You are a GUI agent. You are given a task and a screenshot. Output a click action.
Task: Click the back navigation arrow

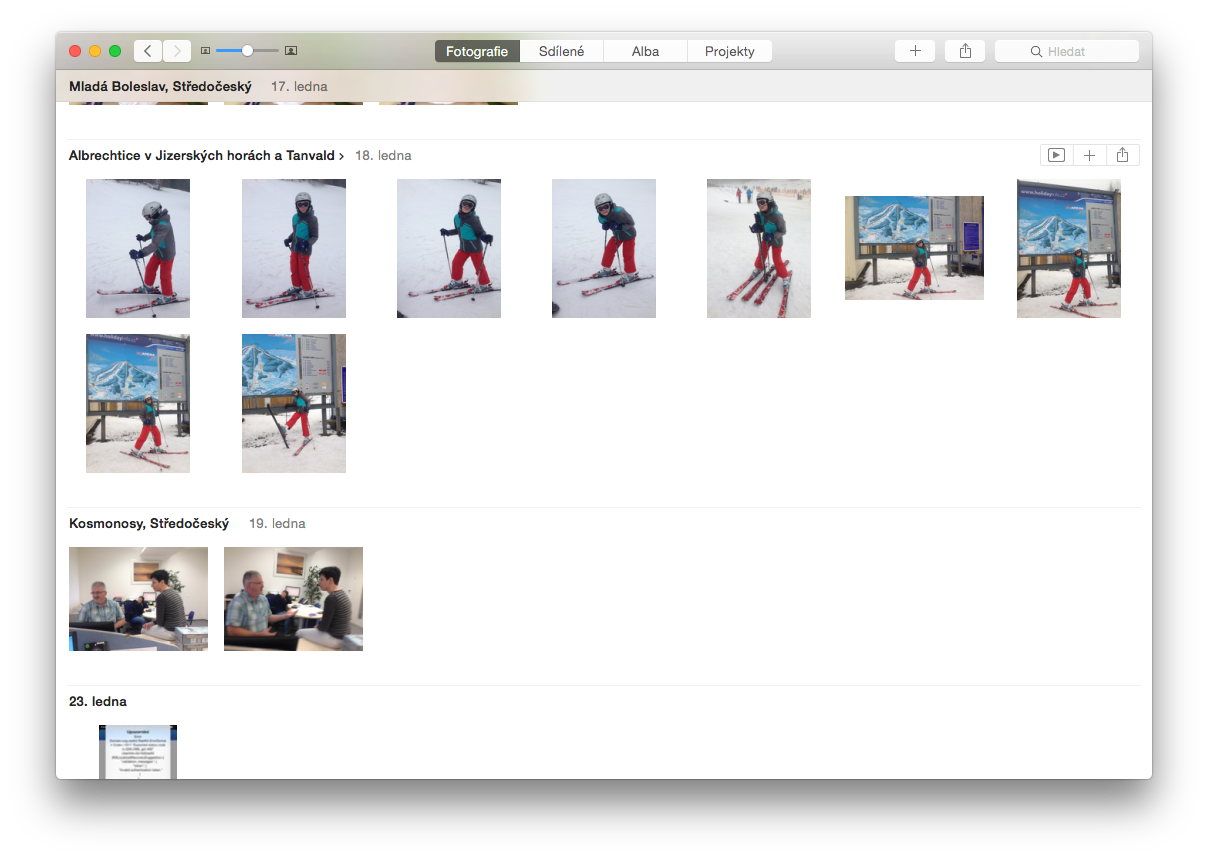point(148,51)
